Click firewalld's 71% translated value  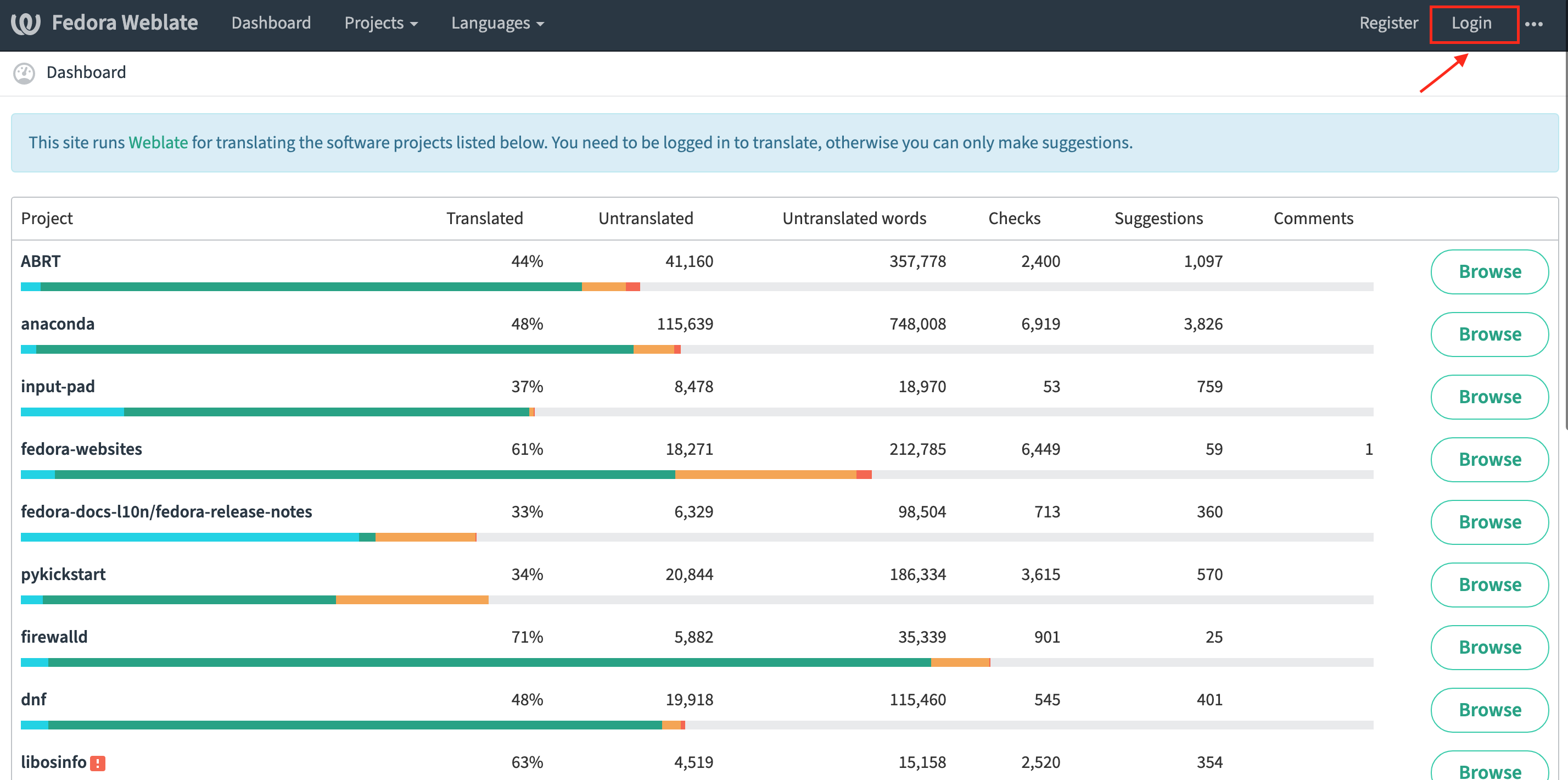click(x=527, y=638)
